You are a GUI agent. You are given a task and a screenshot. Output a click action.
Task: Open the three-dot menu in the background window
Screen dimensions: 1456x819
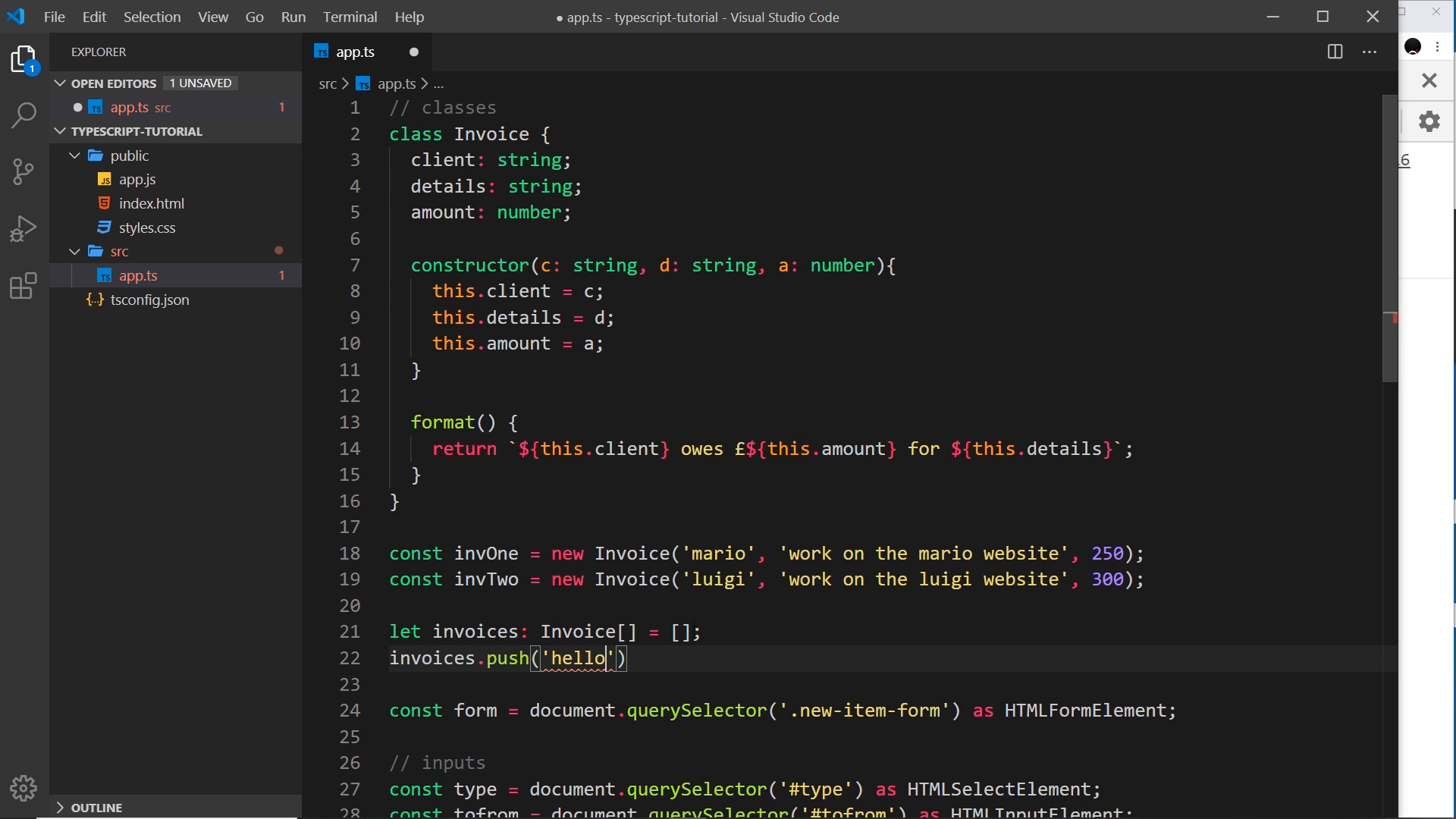click(1438, 47)
